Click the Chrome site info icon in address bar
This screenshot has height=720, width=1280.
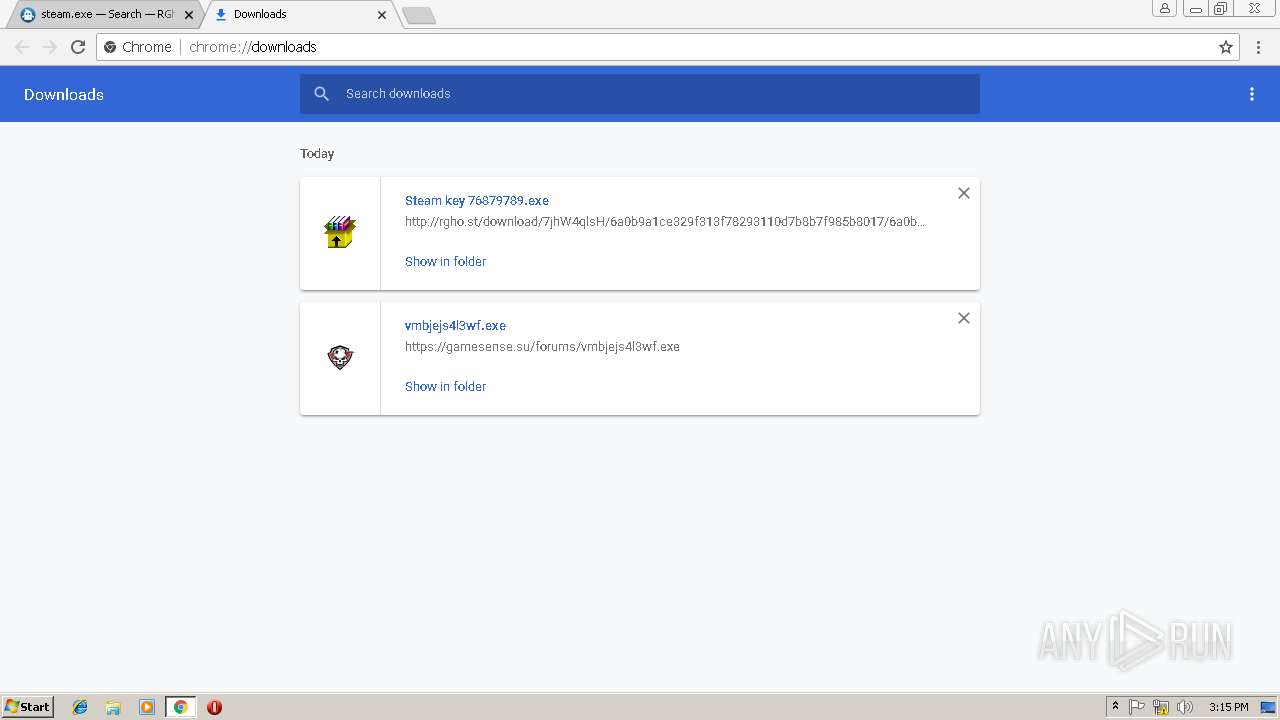[111, 47]
